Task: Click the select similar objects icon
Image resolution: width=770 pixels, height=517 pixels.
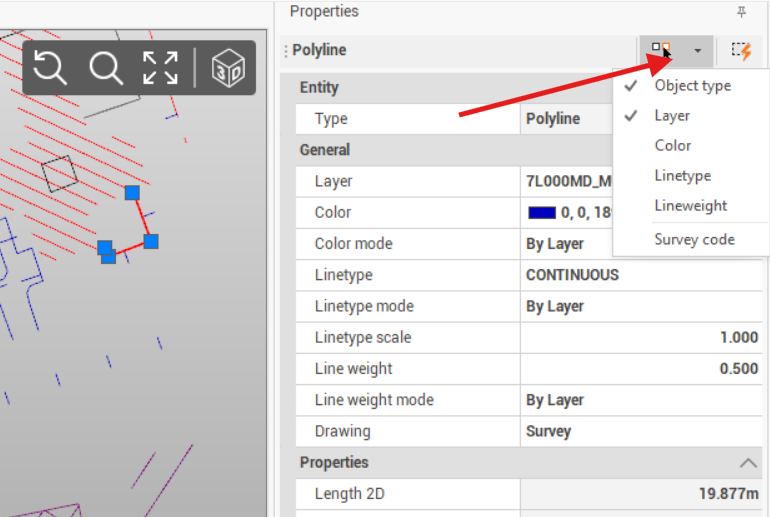Action: 661,50
